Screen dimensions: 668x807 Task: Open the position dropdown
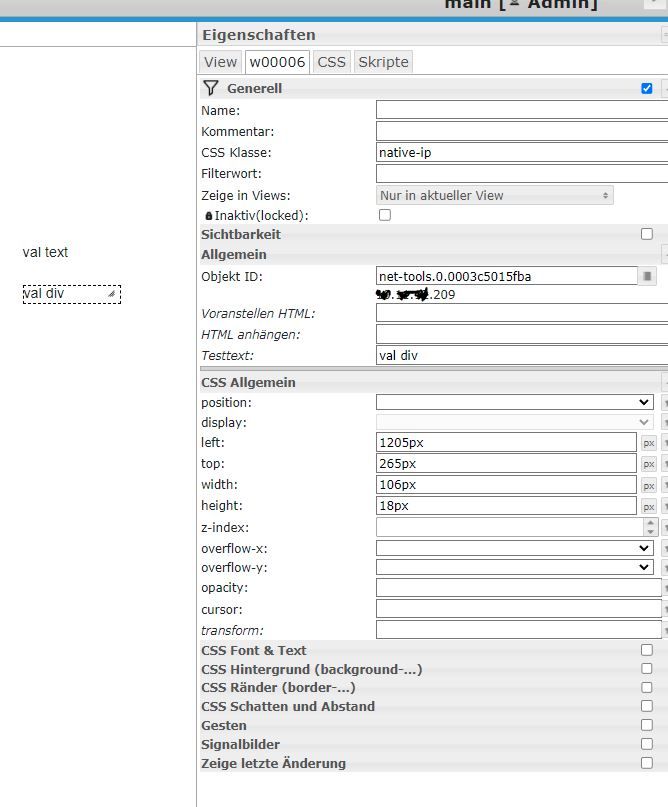[515, 402]
